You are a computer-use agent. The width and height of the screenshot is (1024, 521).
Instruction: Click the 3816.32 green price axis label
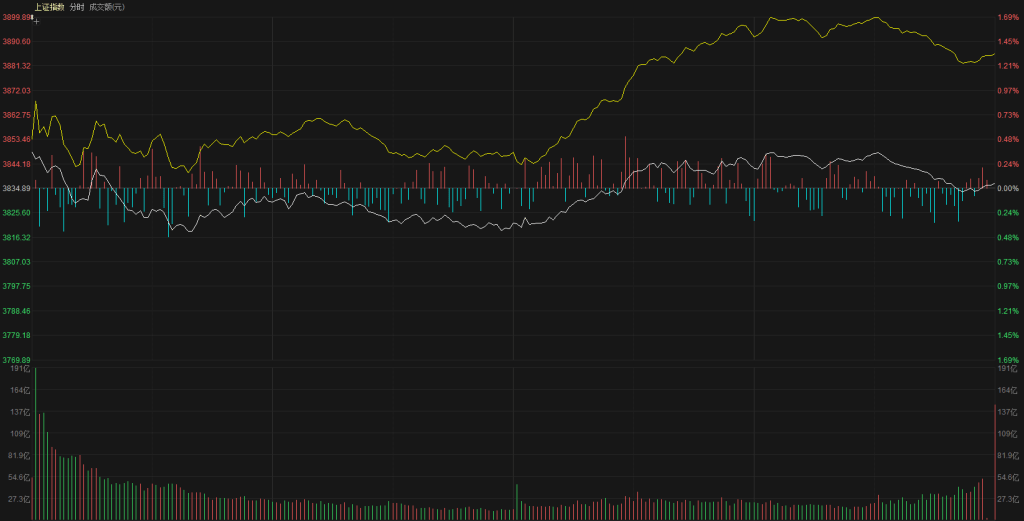tap(17, 237)
